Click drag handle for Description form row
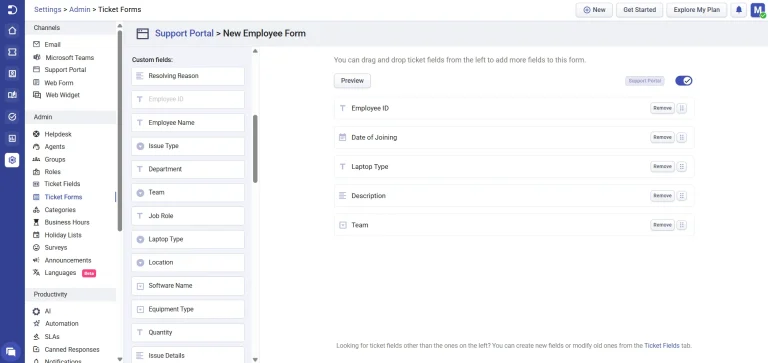 tap(681, 196)
